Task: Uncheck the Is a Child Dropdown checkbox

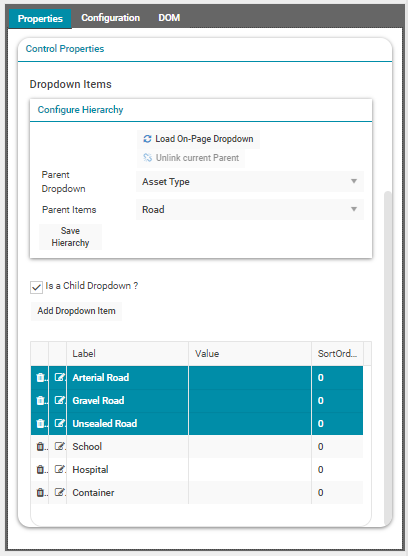Action: point(36,287)
